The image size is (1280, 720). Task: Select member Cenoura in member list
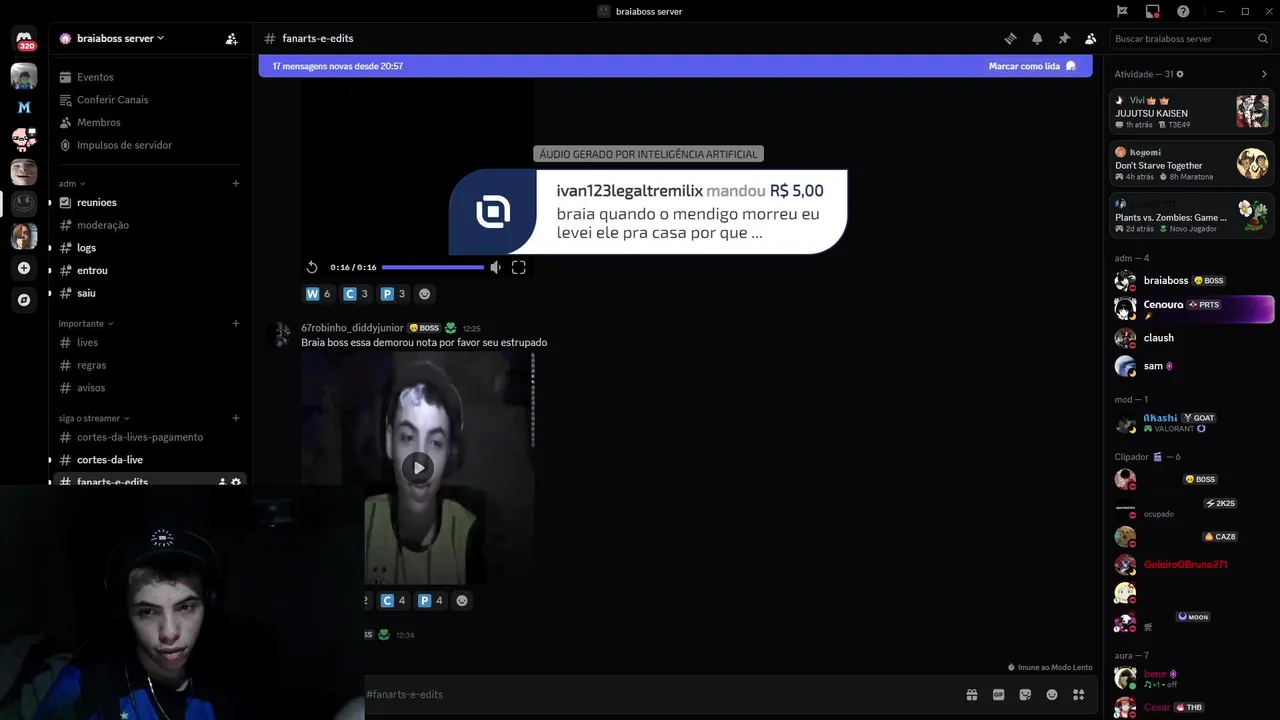pos(1191,309)
